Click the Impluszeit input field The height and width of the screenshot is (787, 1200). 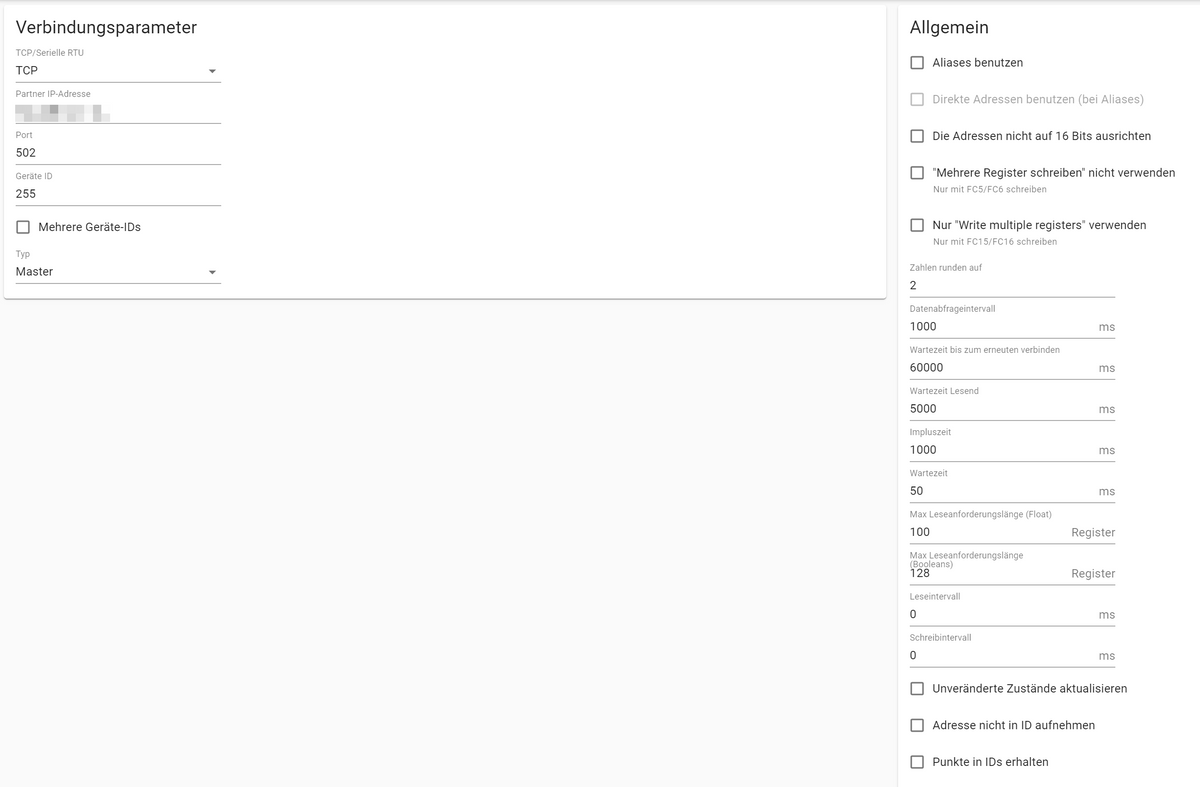coord(1002,450)
